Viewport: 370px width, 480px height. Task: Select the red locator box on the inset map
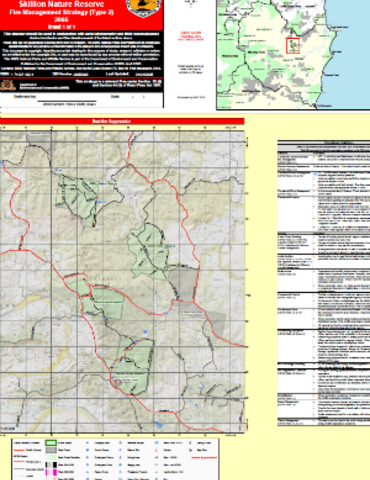(293, 46)
